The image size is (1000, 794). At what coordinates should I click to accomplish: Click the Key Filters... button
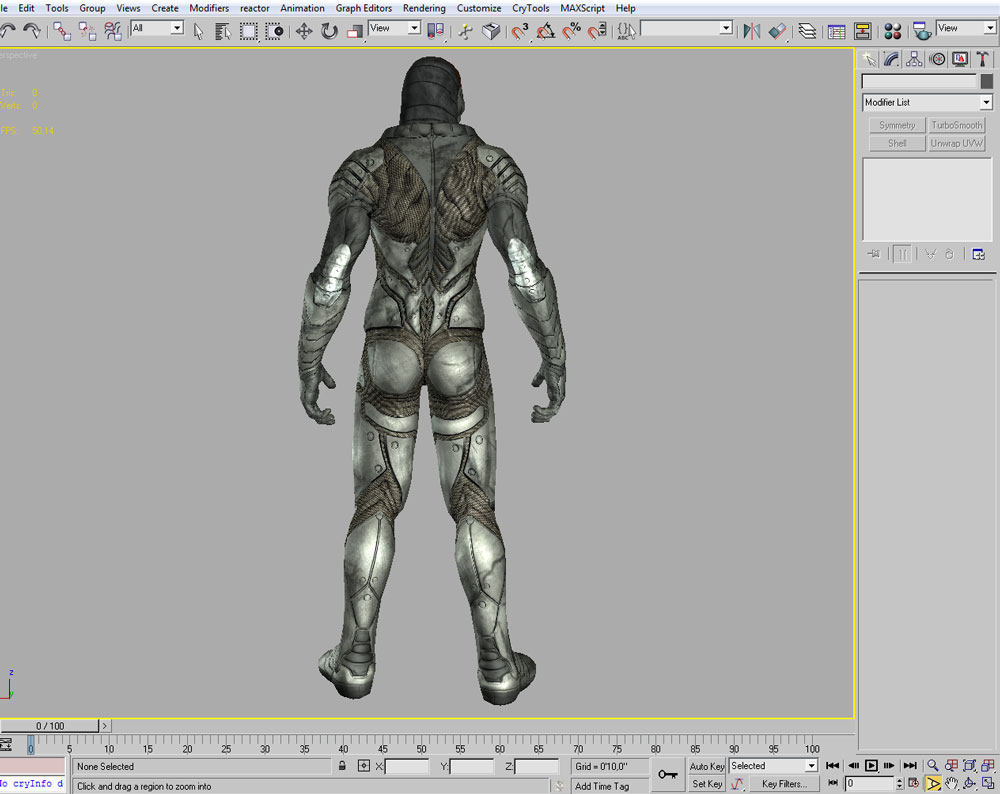pyautogui.click(x=783, y=784)
